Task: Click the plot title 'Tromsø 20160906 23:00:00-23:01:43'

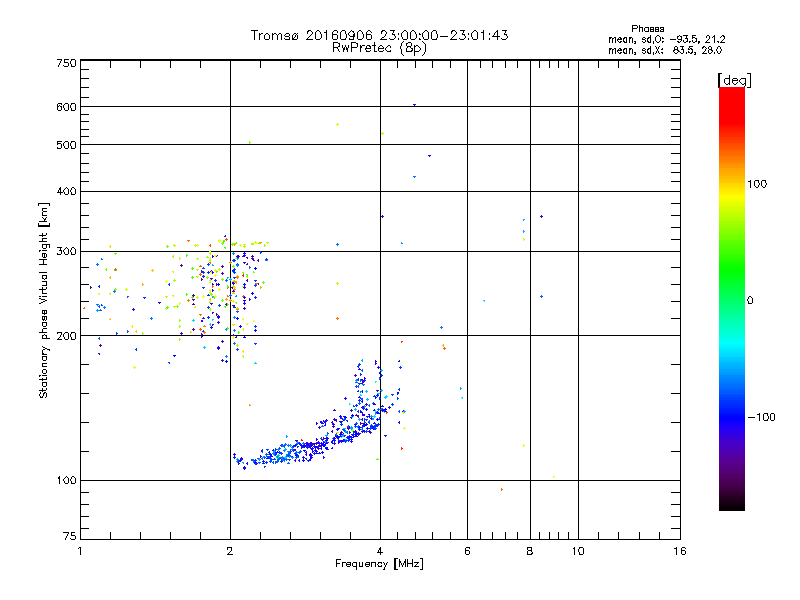Action: (379, 35)
